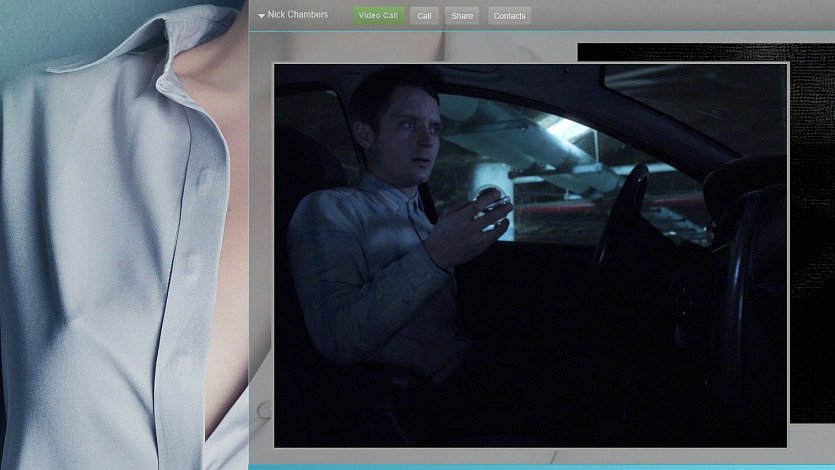The width and height of the screenshot is (835, 470).
Task: Open the Contacts list
Action: (509, 16)
